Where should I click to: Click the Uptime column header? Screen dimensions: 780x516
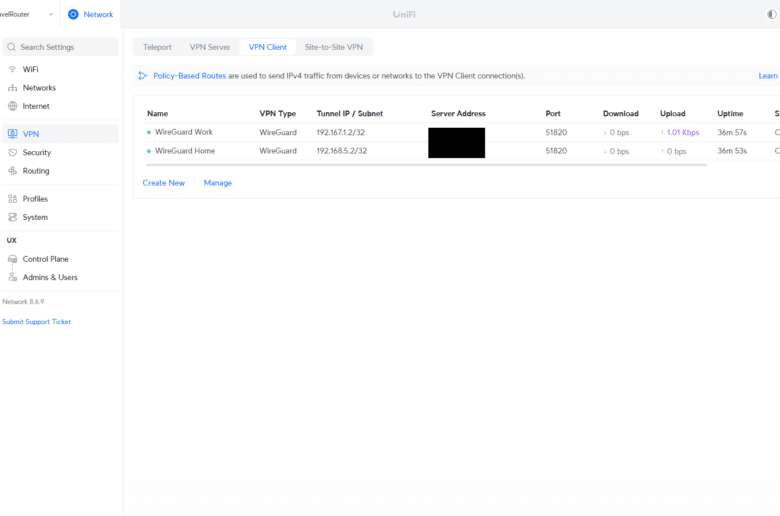tap(730, 113)
